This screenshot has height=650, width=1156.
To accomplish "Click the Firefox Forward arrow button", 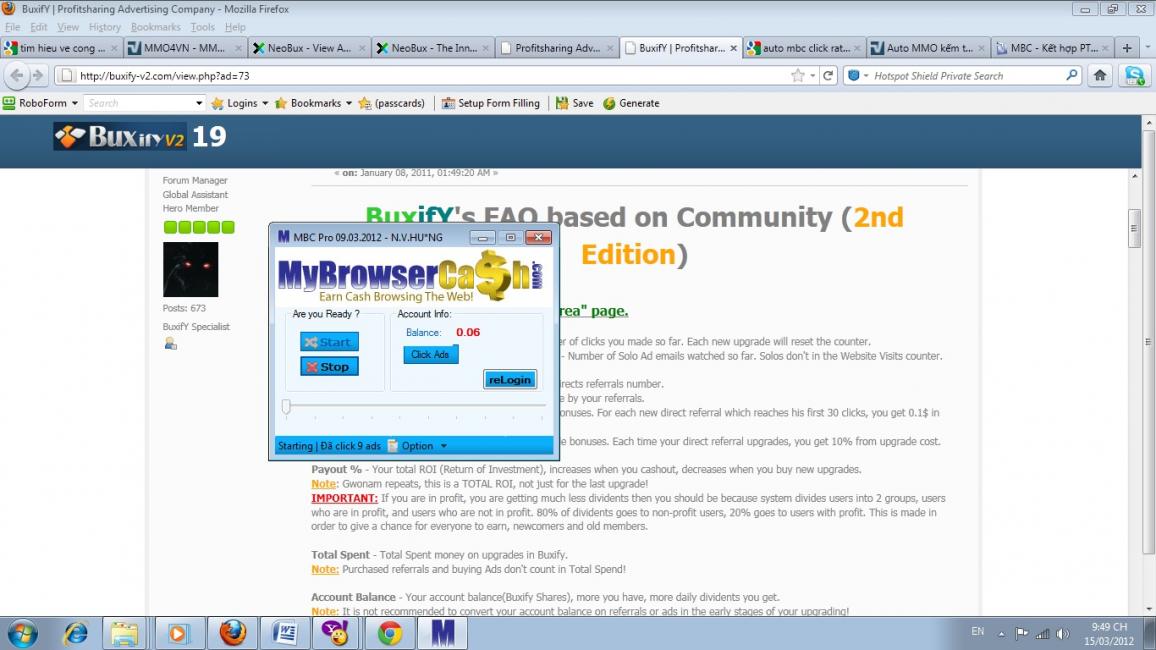I will (x=38, y=75).
